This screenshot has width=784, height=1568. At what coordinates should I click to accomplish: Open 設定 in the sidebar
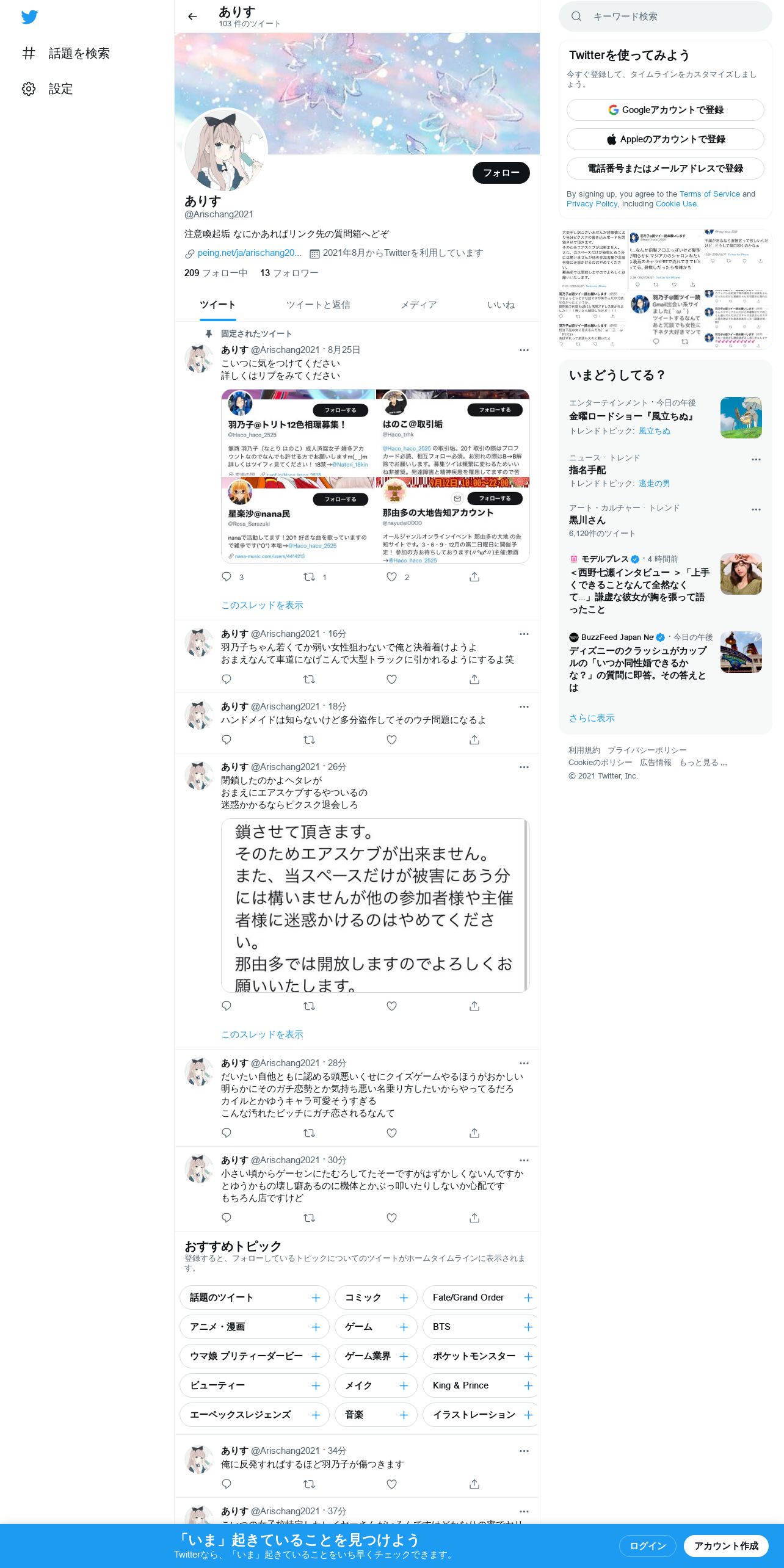pos(48,89)
